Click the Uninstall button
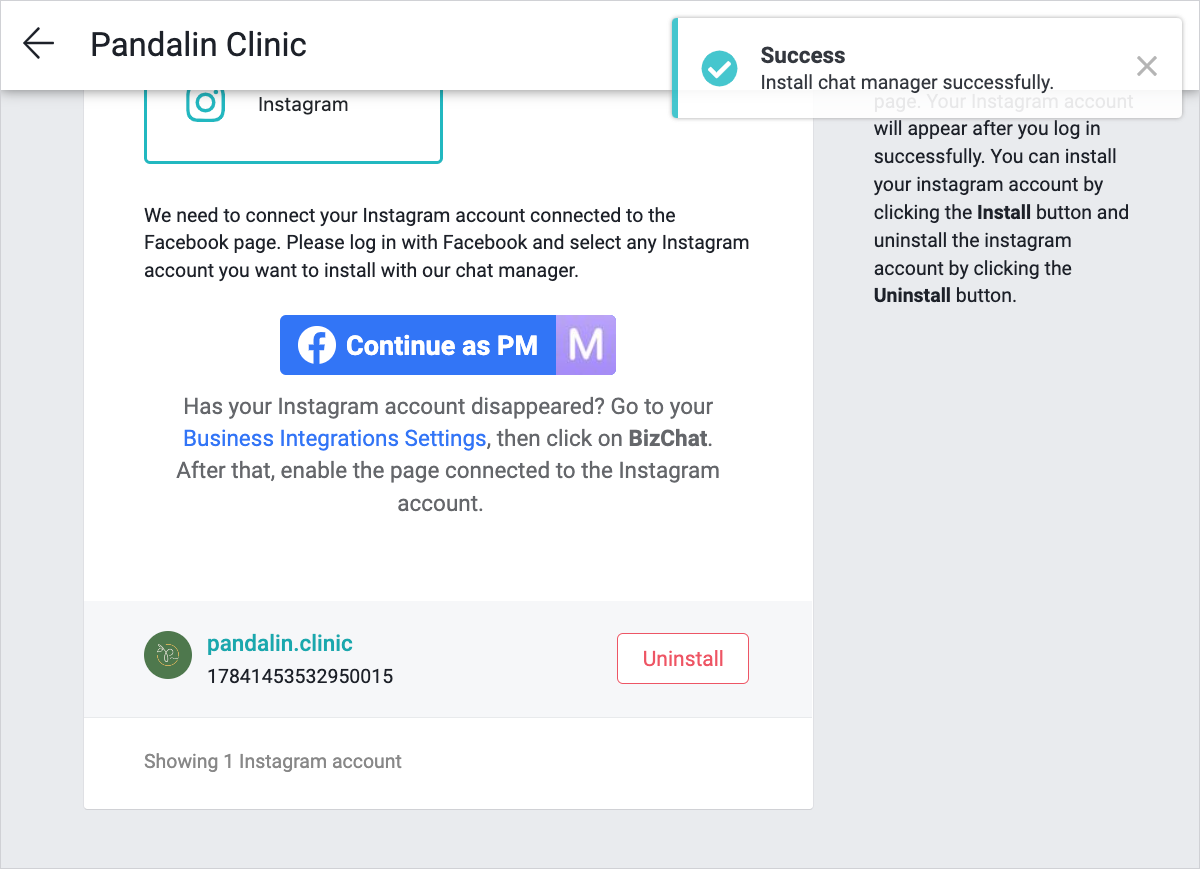Screen dimensions: 1200x869 coord(683,659)
